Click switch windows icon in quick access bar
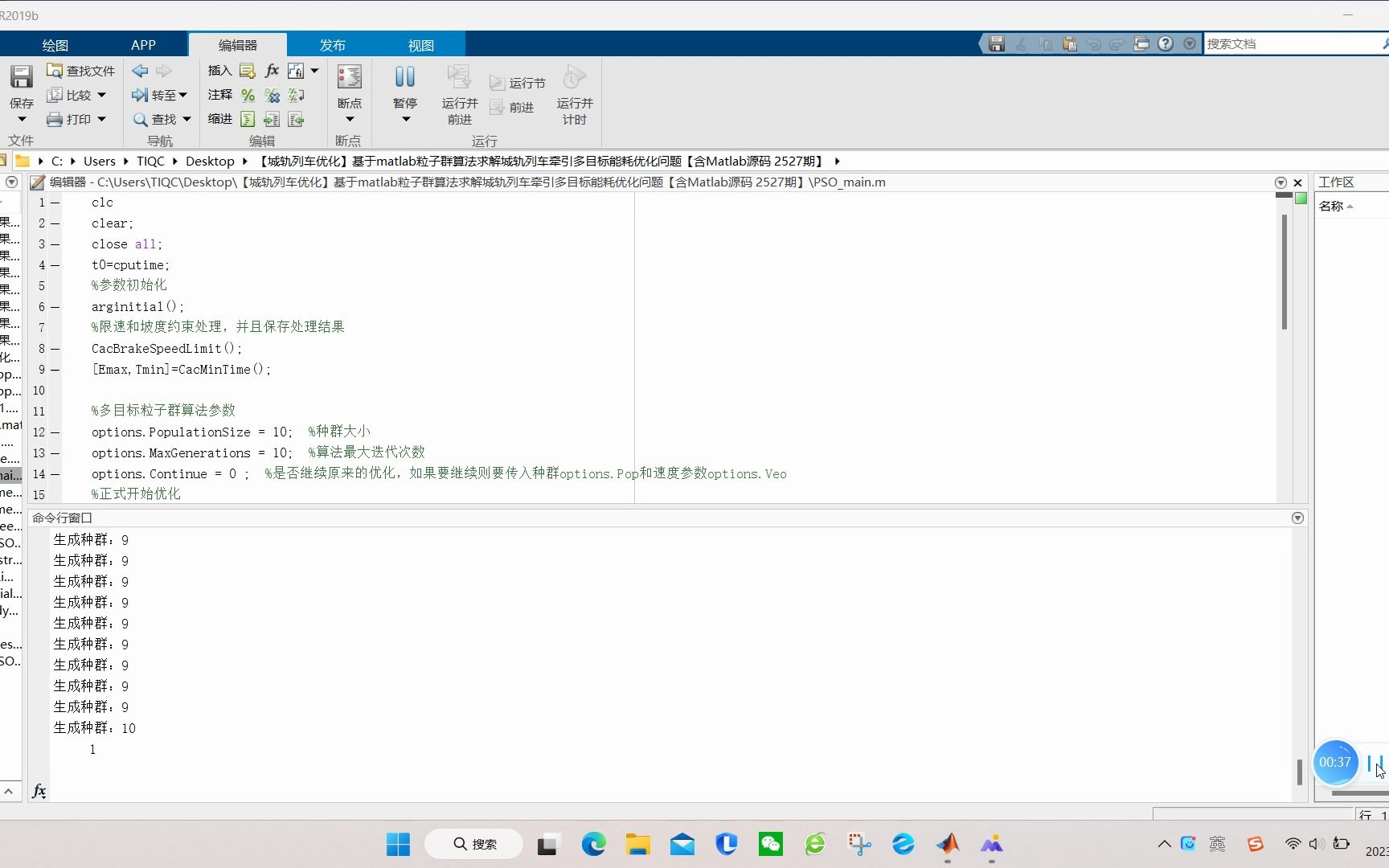1389x868 pixels. coord(1141,43)
